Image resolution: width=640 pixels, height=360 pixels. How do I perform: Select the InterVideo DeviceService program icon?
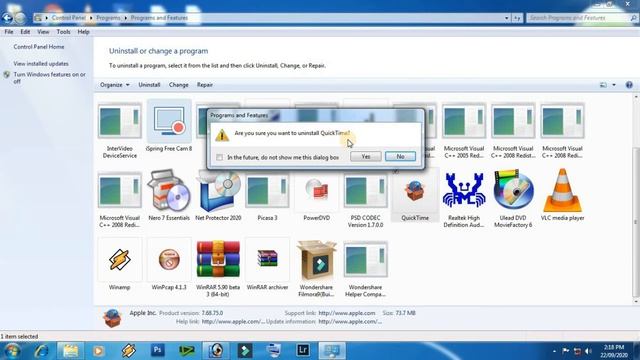coord(120,121)
